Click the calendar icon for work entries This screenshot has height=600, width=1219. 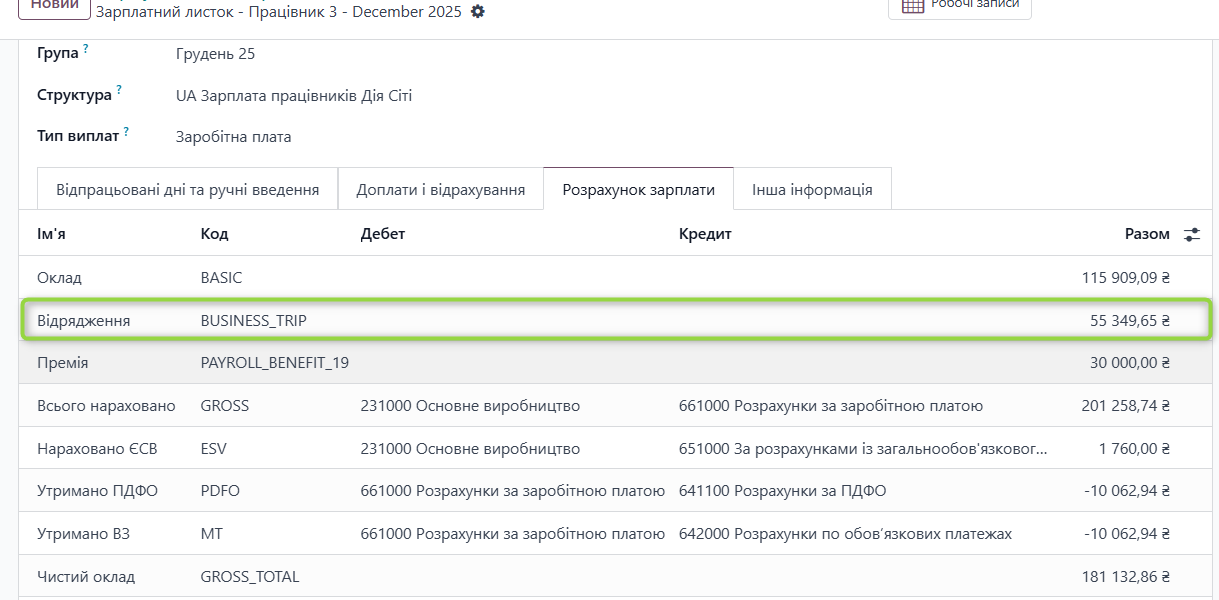click(912, 5)
